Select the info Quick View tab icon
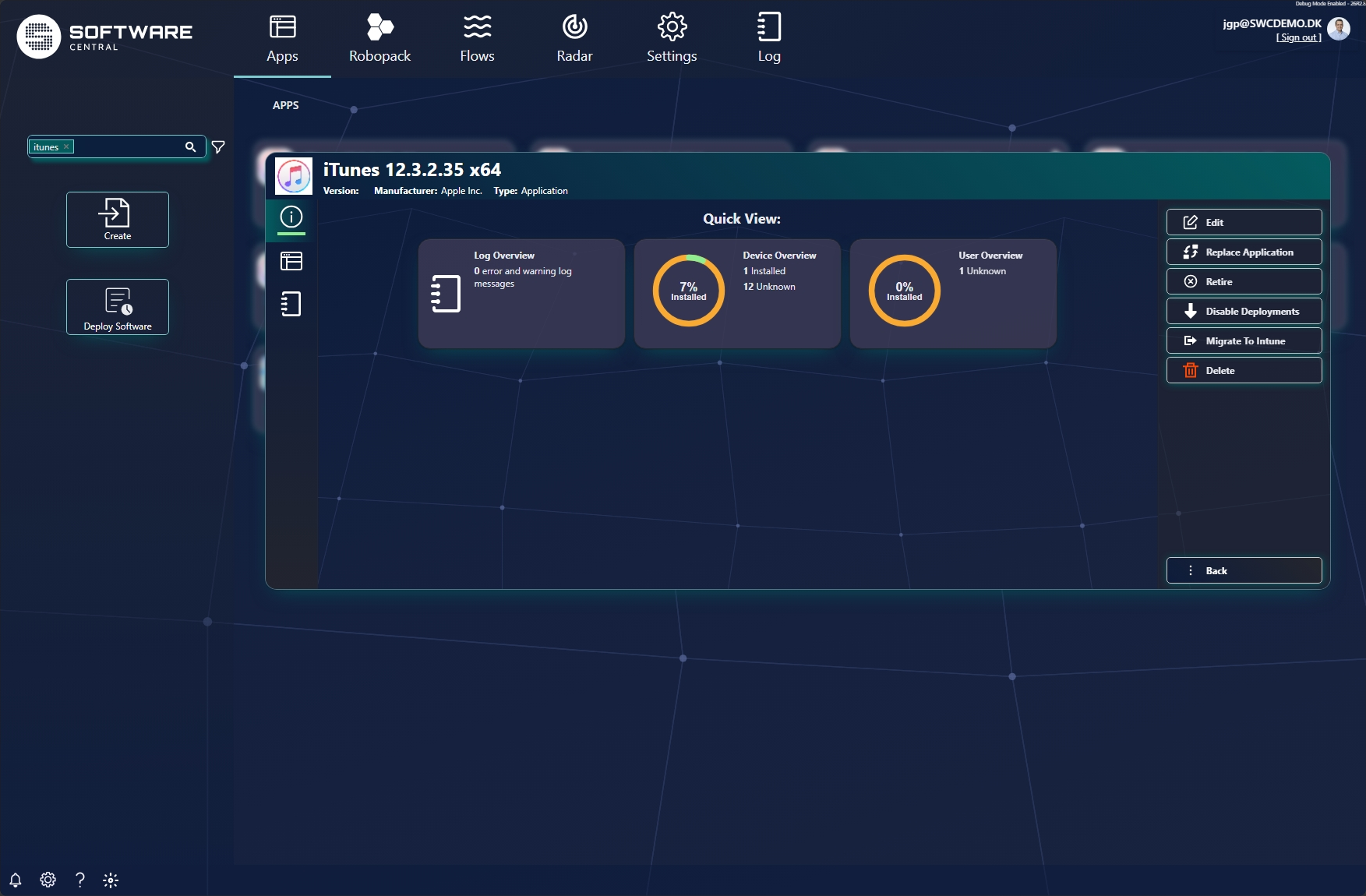Image resolution: width=1366 pixels, height=896 pixels. 291,217
